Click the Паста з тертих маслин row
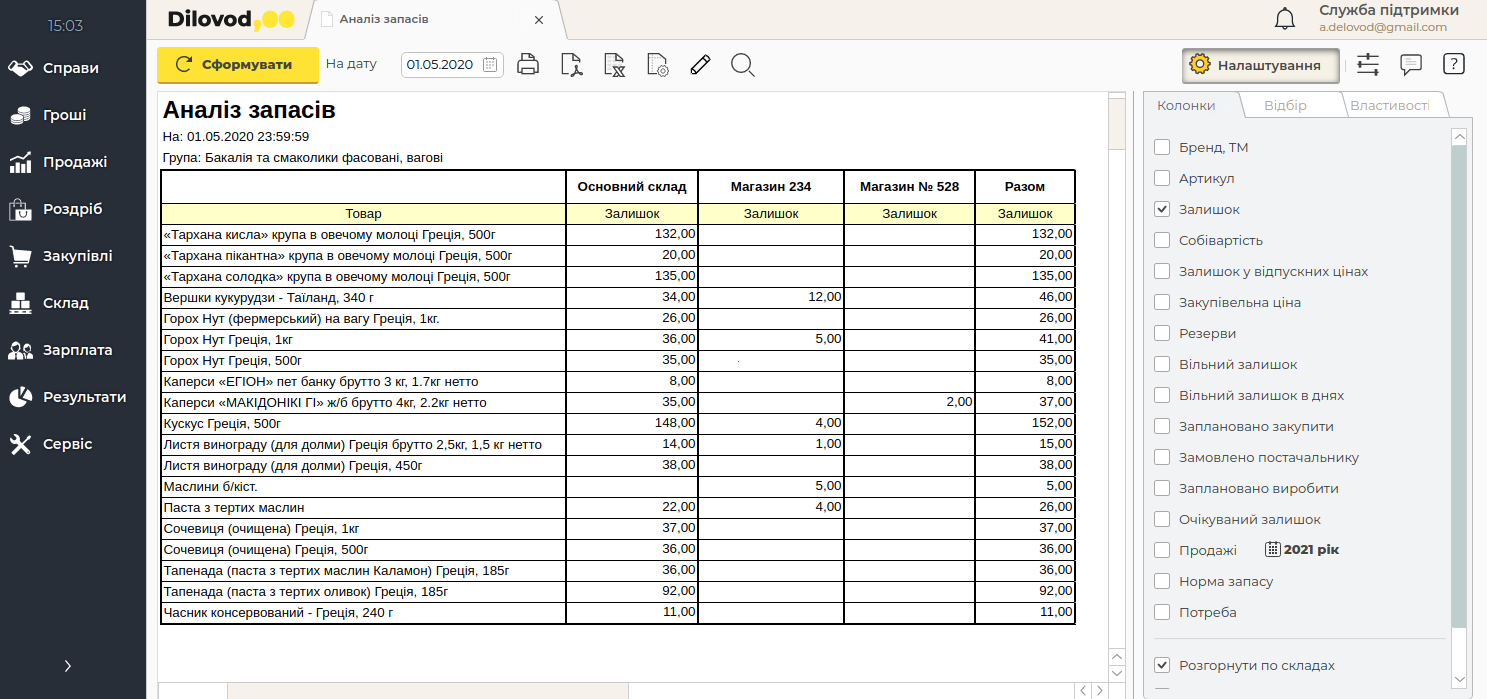The width and height of the screenshot is (1487, 699). pos(617,507)
